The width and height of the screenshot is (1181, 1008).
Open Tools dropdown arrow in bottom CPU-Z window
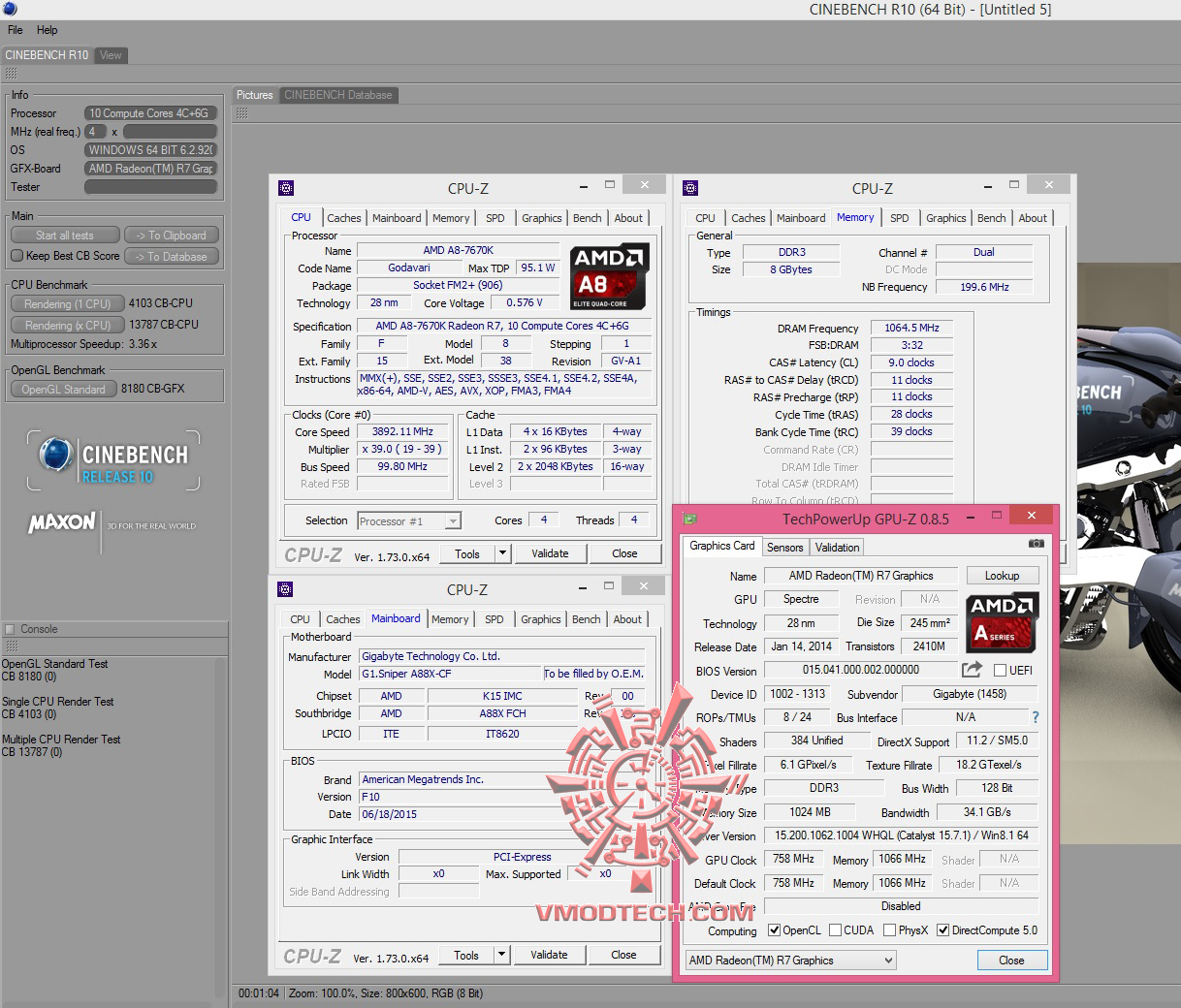[501, 955]
